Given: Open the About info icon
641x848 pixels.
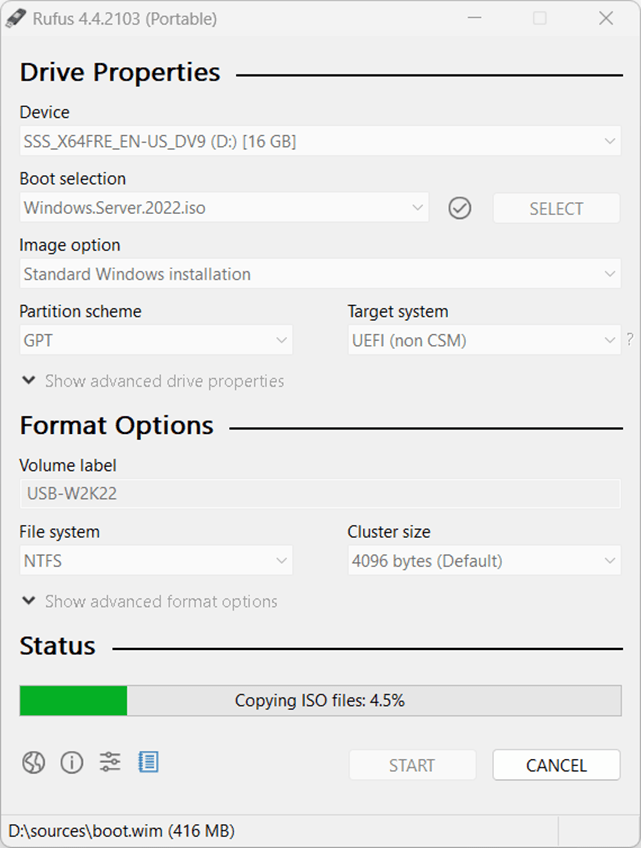Looking at the screenshot, I should (72, 763).
